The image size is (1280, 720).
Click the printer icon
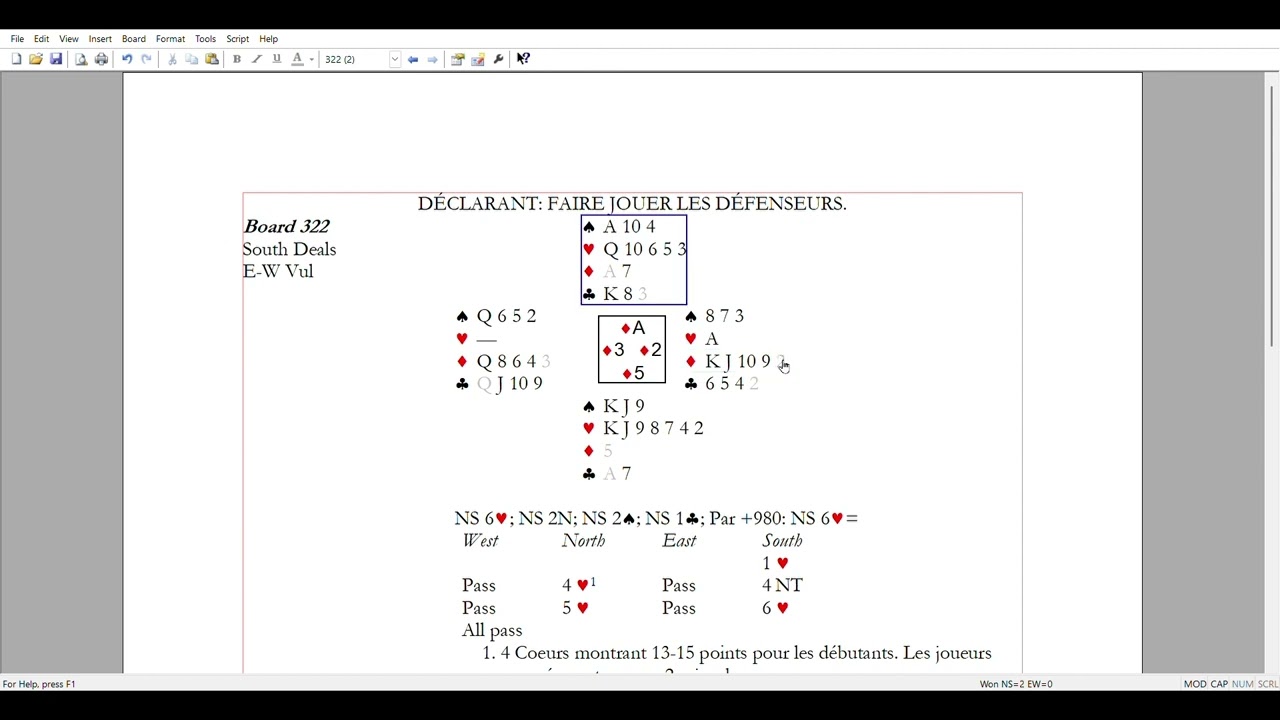click(x=101, y=59)
